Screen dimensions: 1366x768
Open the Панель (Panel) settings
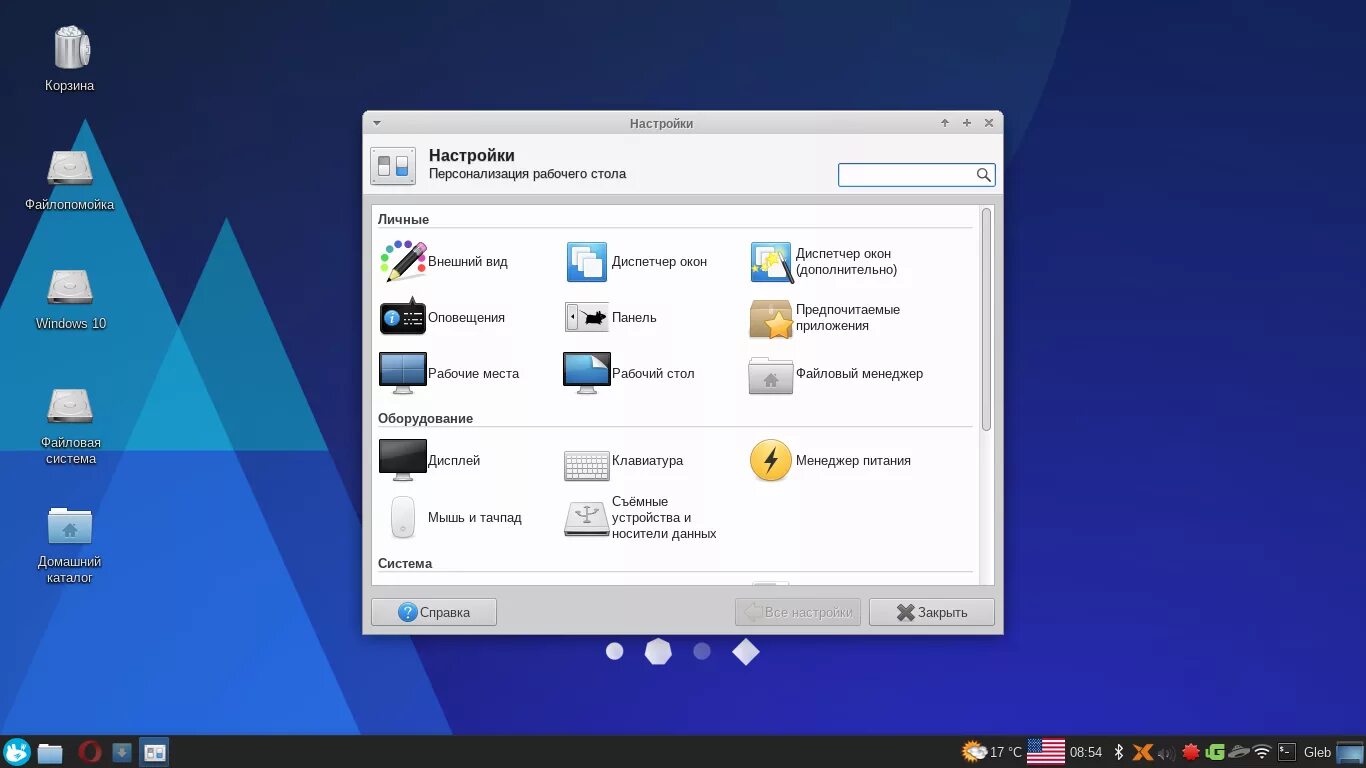[615, 317]
